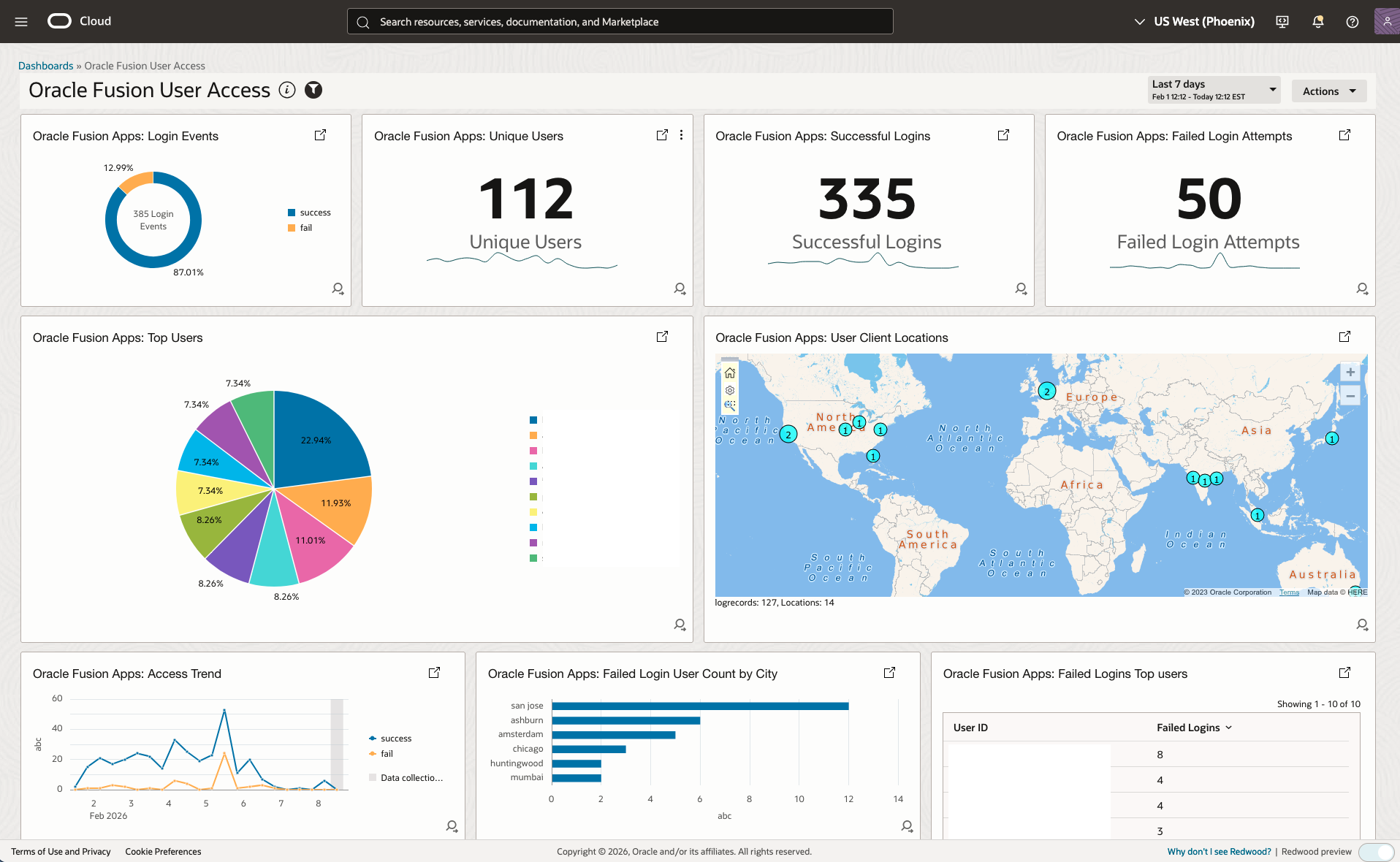The image size is (1400, 862).
Task: Zoom in on the map with plus control
Action: coord(1350,372)
